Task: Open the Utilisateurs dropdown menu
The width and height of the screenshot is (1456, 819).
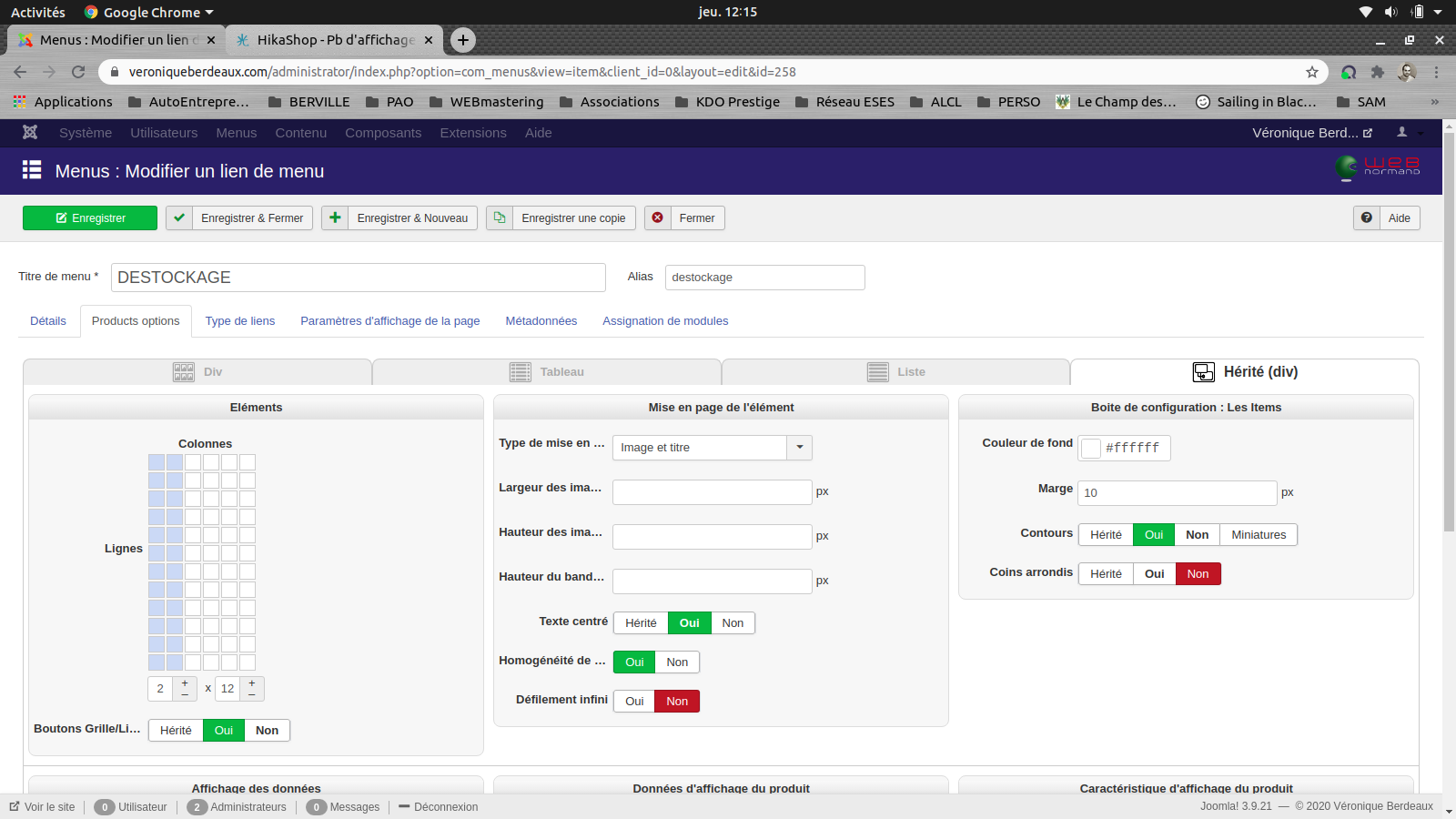Action: (x=164, y=133)
